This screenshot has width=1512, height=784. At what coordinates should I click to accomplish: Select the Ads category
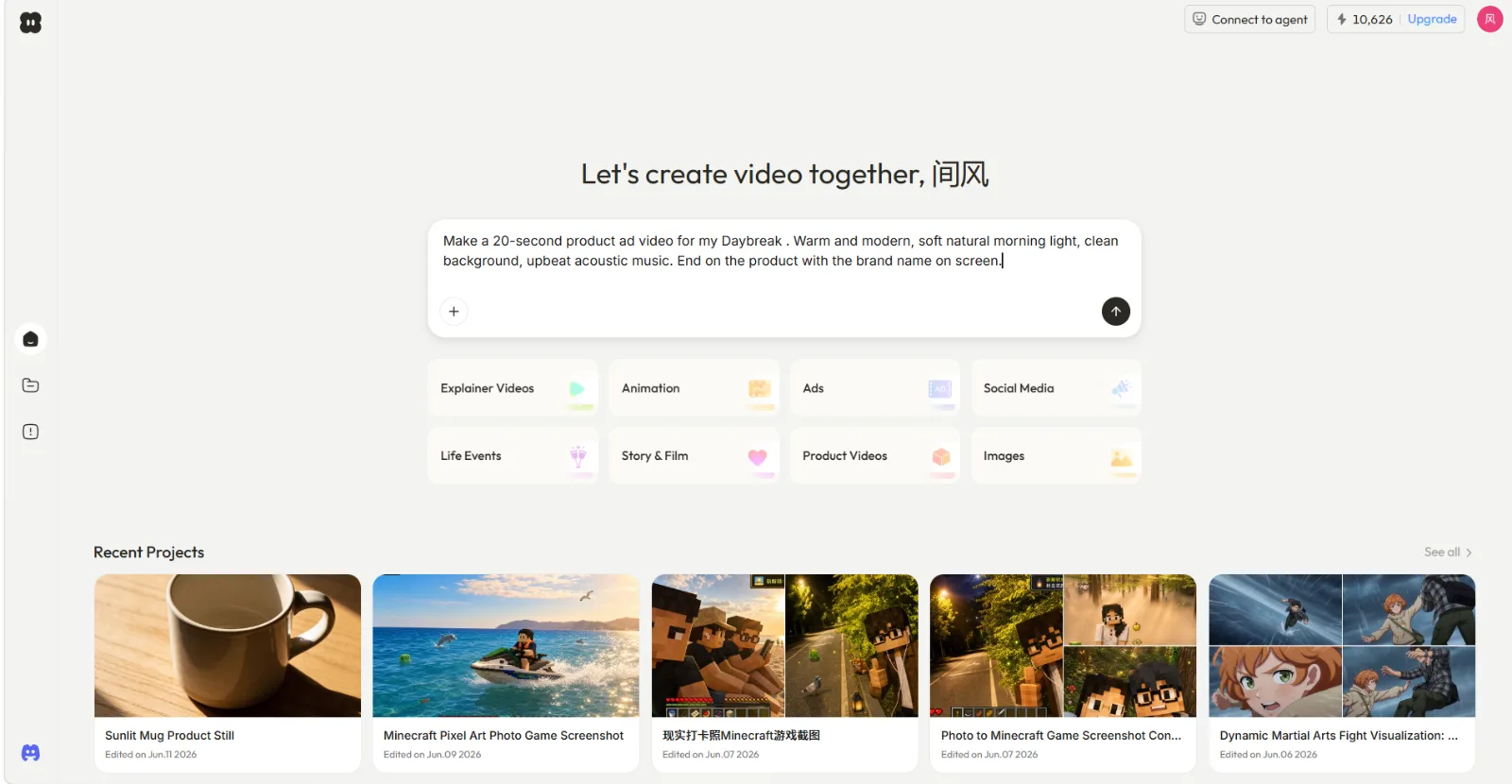(875, 388)
